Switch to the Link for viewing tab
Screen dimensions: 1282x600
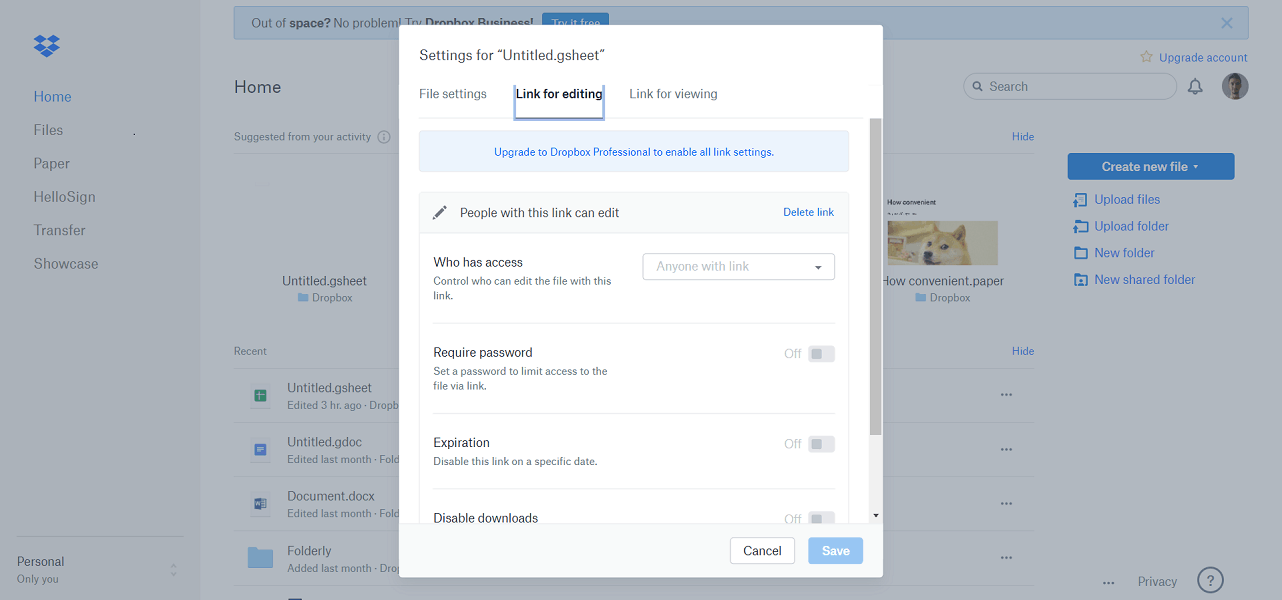(x=673, y=94)
